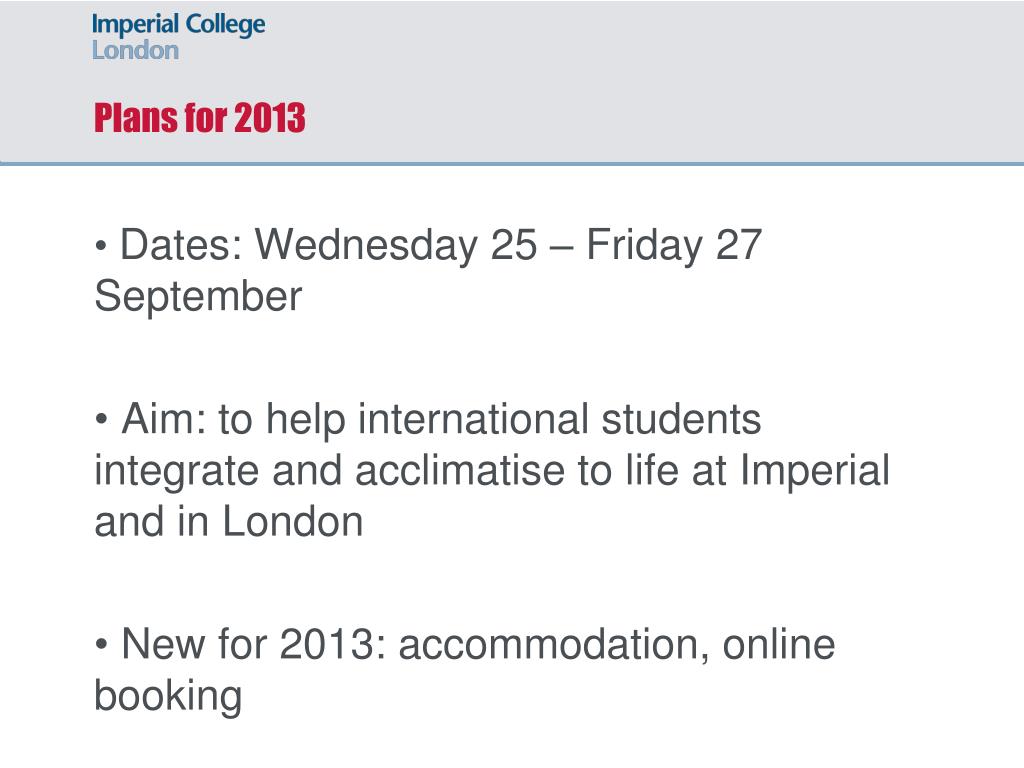Image resolution: width=1024 pixels, height=768 pixels.
Task: Click the text and in London
Action: coord(229,522)
